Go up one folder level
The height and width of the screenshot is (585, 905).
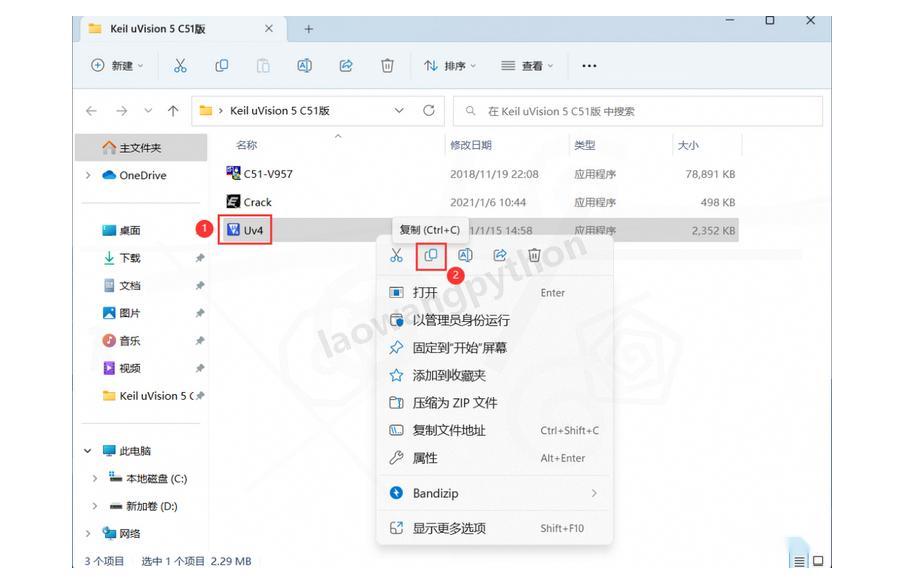point(173,111)
